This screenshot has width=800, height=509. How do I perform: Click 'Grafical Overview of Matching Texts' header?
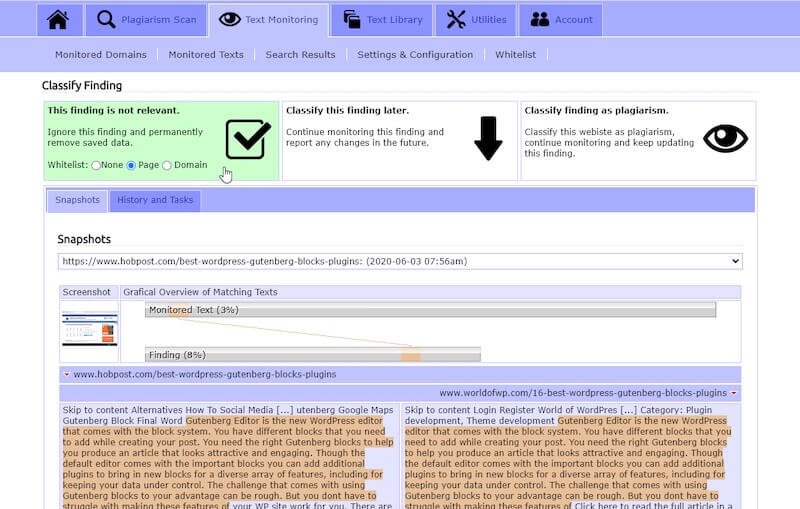pyautogui.click(x=200, y=292)
